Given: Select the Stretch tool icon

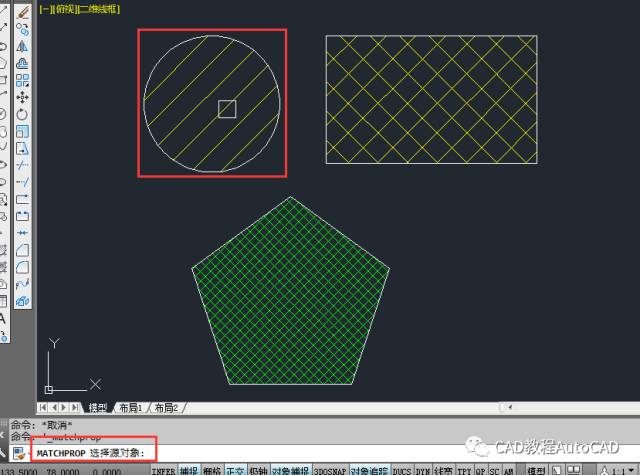Looking at the screenshot, I should click(x=22, y=148).
